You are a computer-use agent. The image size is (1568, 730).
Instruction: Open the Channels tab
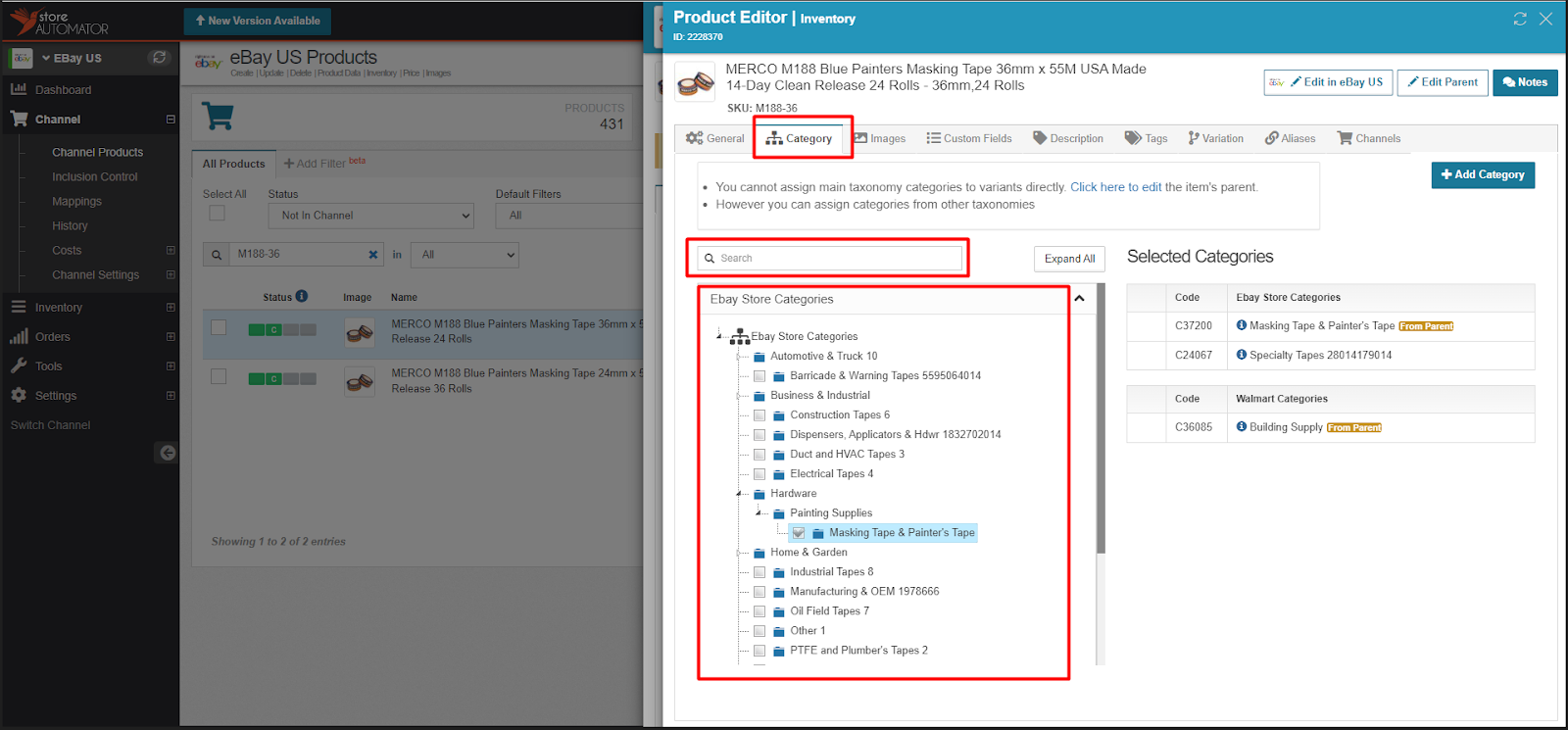tap(1369, 138)
